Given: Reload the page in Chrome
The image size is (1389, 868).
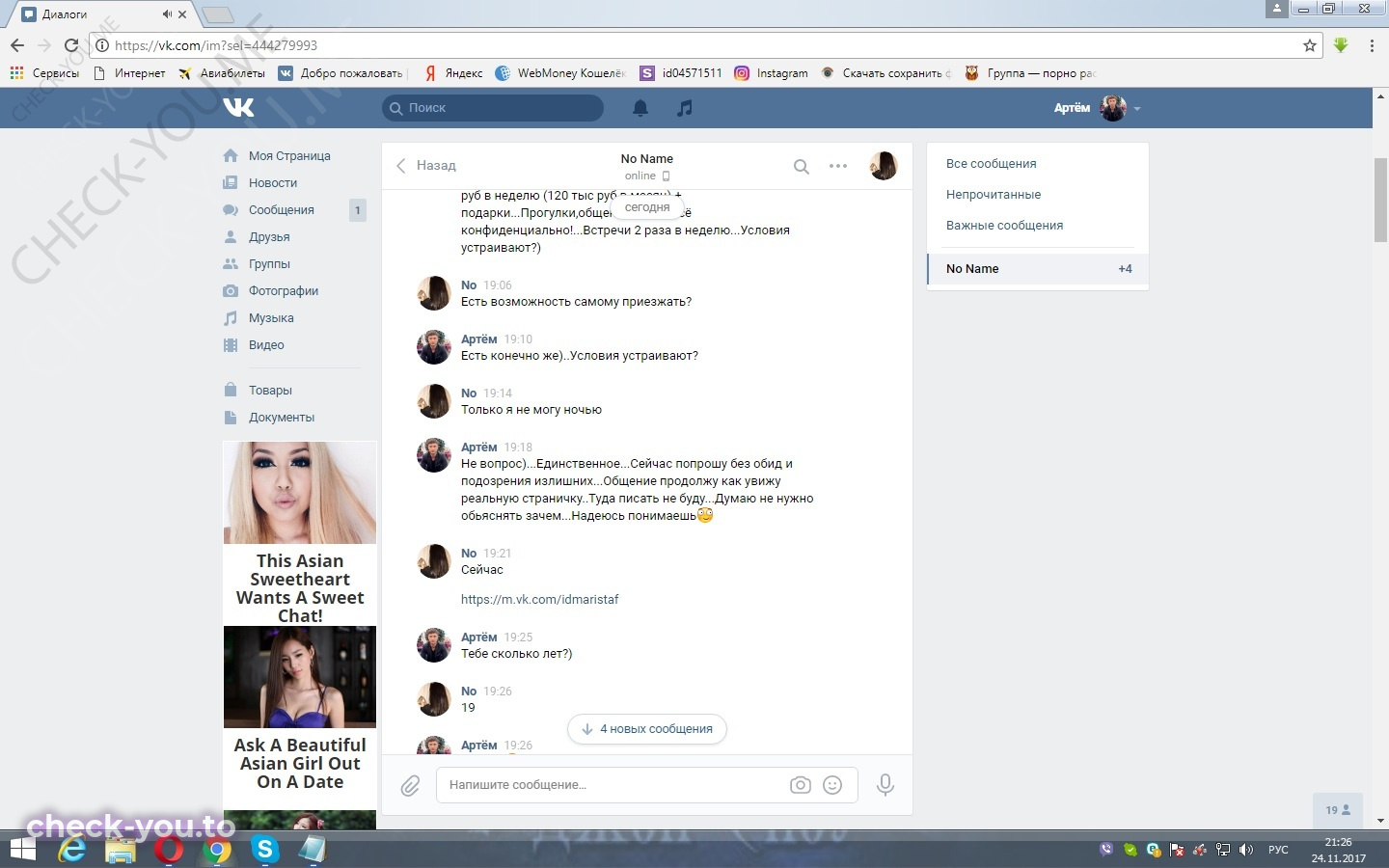Looking at the screenshot, I should click(70, 45).
